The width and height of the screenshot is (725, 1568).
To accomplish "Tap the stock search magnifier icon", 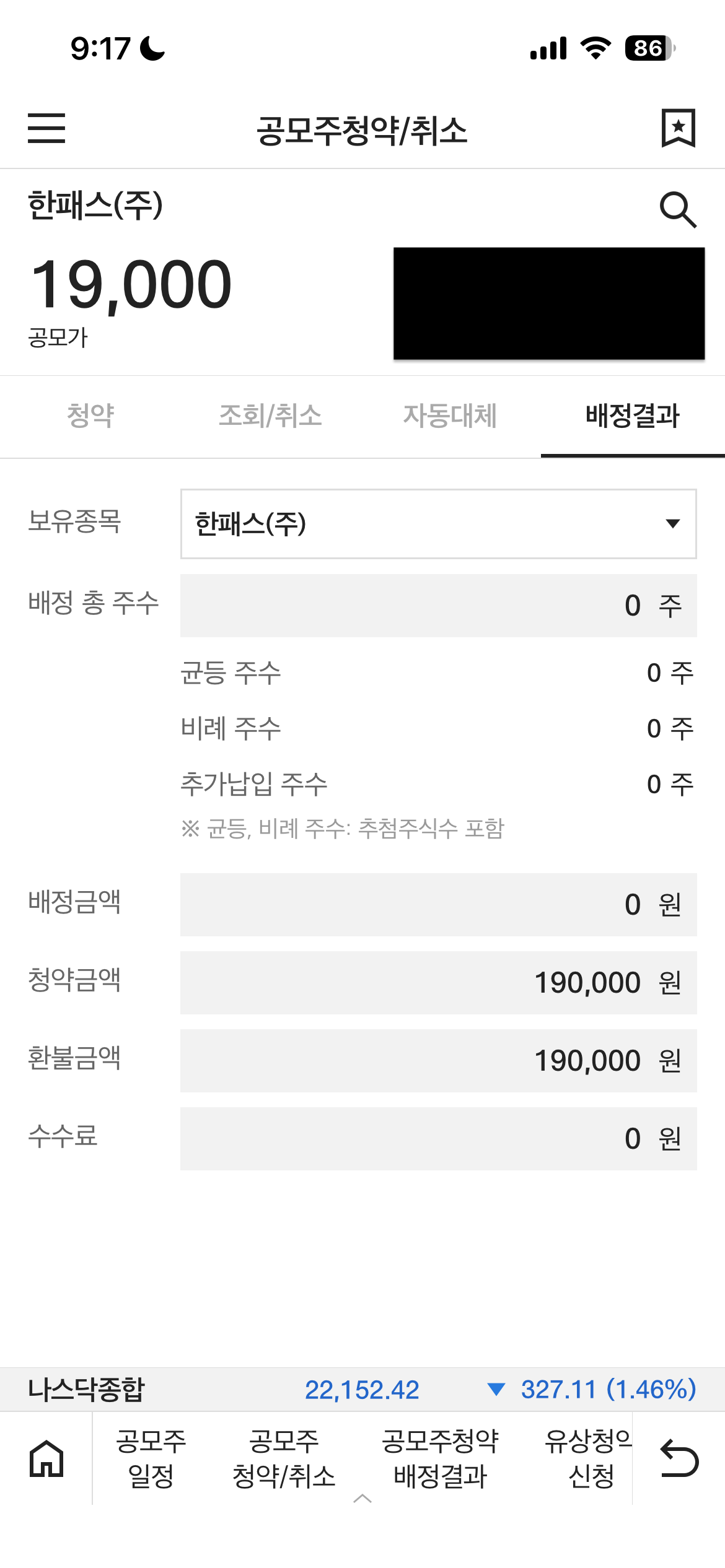I will point(678,210).
